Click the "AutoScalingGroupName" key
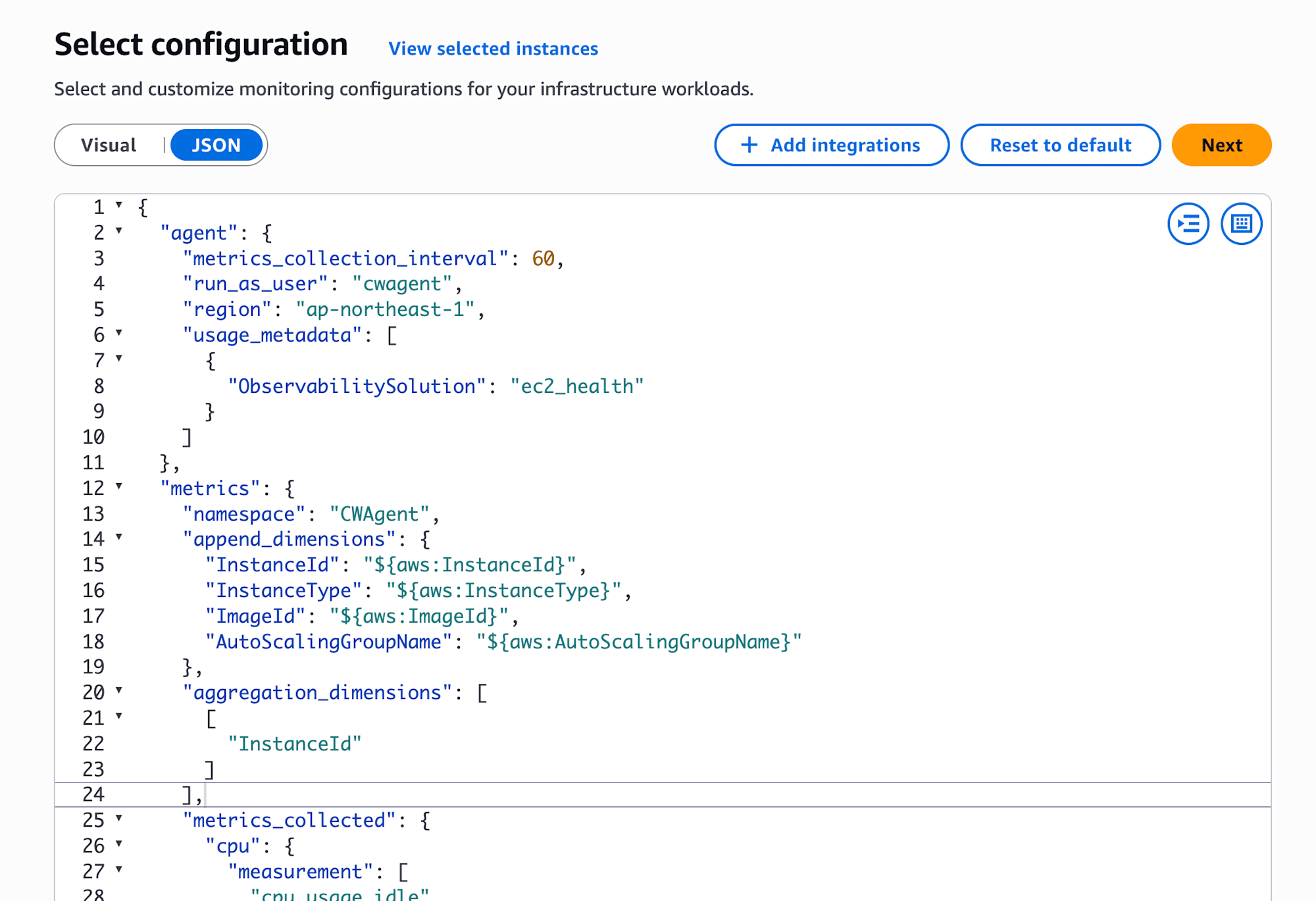1316x901 pixels. click(x=328, y=642)
